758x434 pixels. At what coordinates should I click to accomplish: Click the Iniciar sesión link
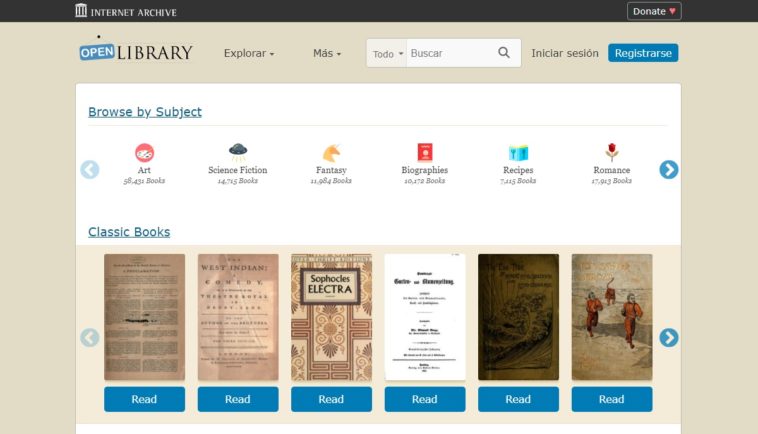565,53
